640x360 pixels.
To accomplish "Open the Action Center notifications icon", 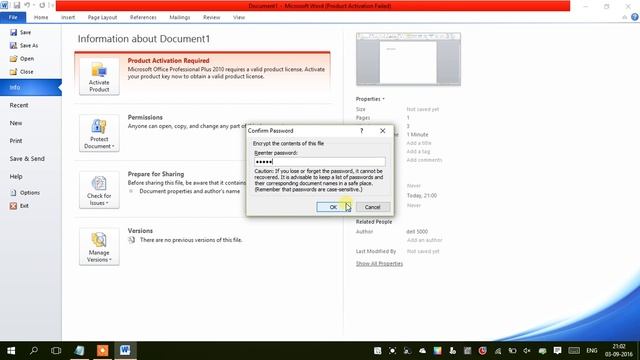I will (557, 351).
